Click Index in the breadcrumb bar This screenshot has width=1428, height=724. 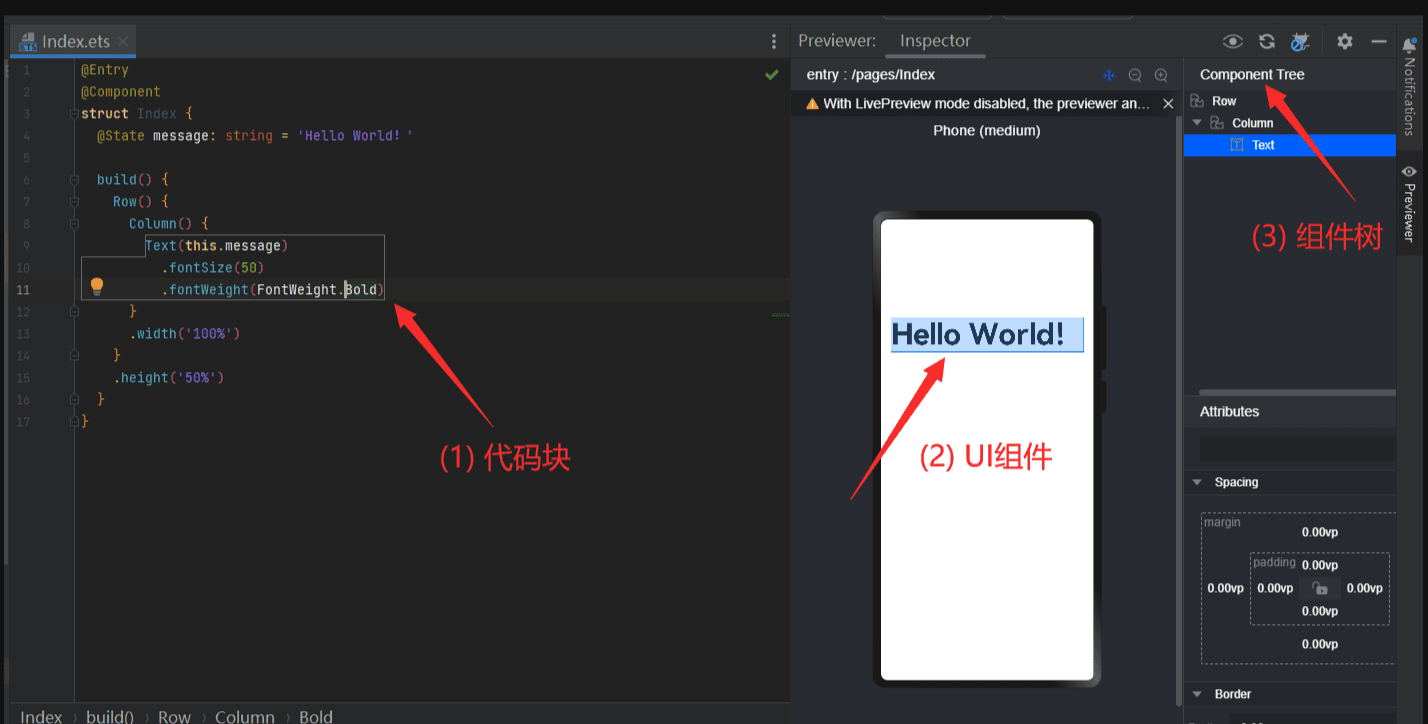coord(41,716)
